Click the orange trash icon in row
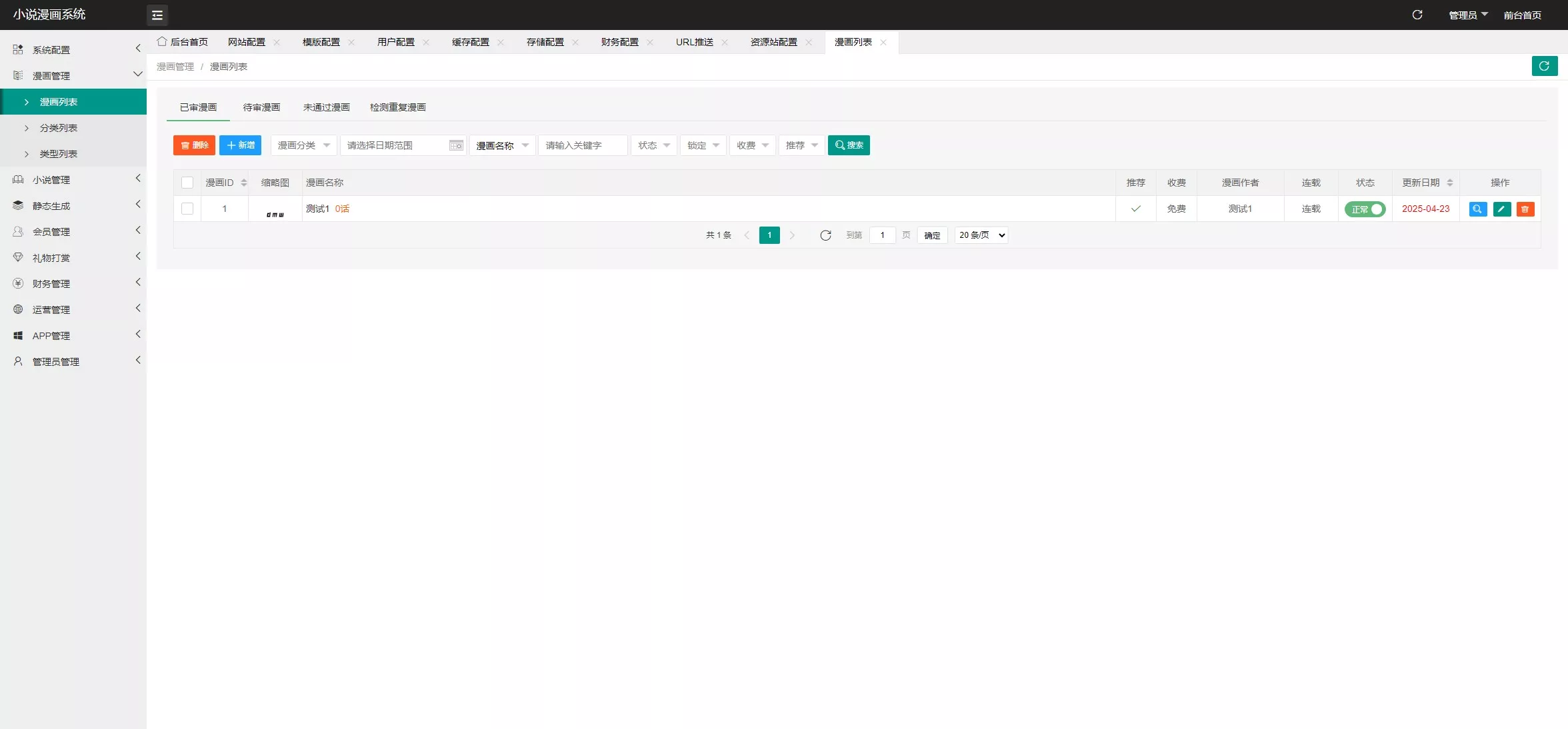The image size is (1568, 729). coord(1525,209)
